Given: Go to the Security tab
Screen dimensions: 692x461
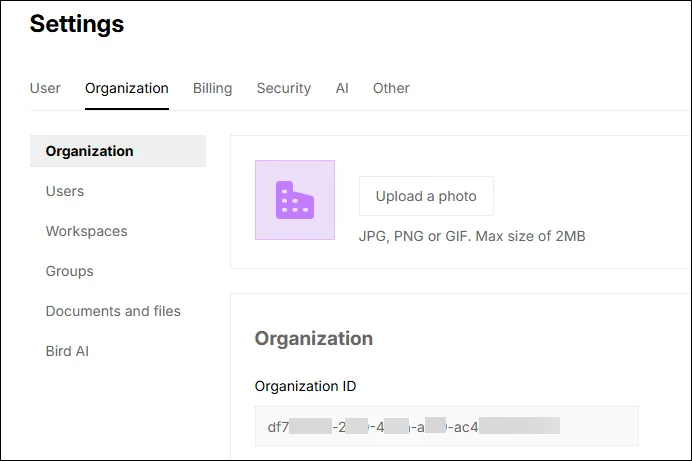Looking at the screenshot, I should 284,88.
